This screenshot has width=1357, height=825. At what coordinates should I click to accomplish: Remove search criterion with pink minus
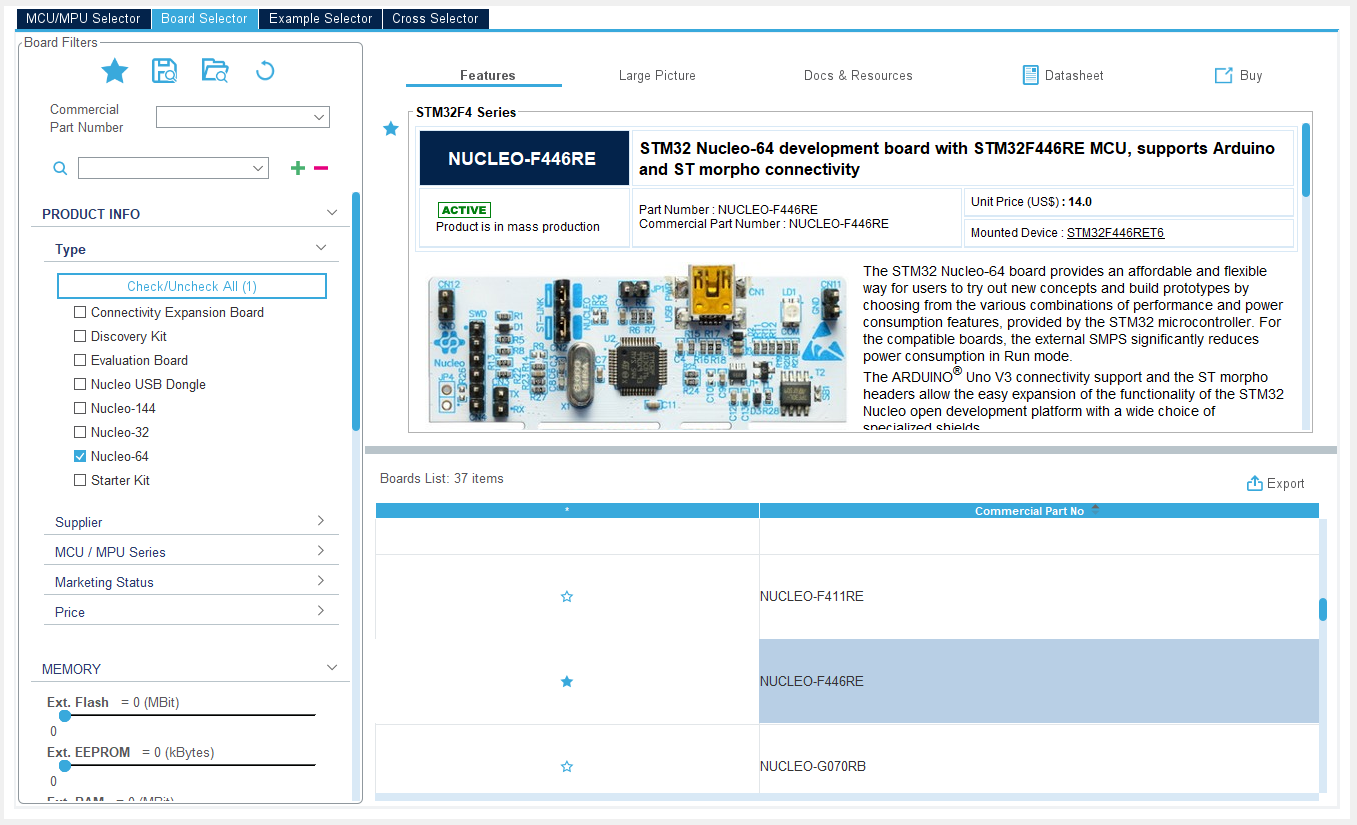321,168
